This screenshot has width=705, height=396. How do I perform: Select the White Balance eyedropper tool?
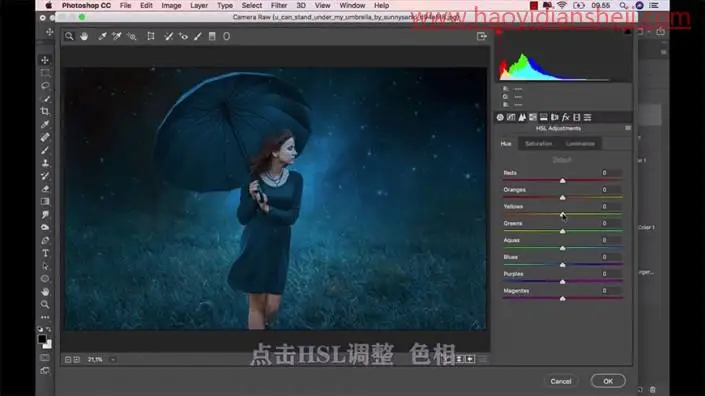click(103, 36)
